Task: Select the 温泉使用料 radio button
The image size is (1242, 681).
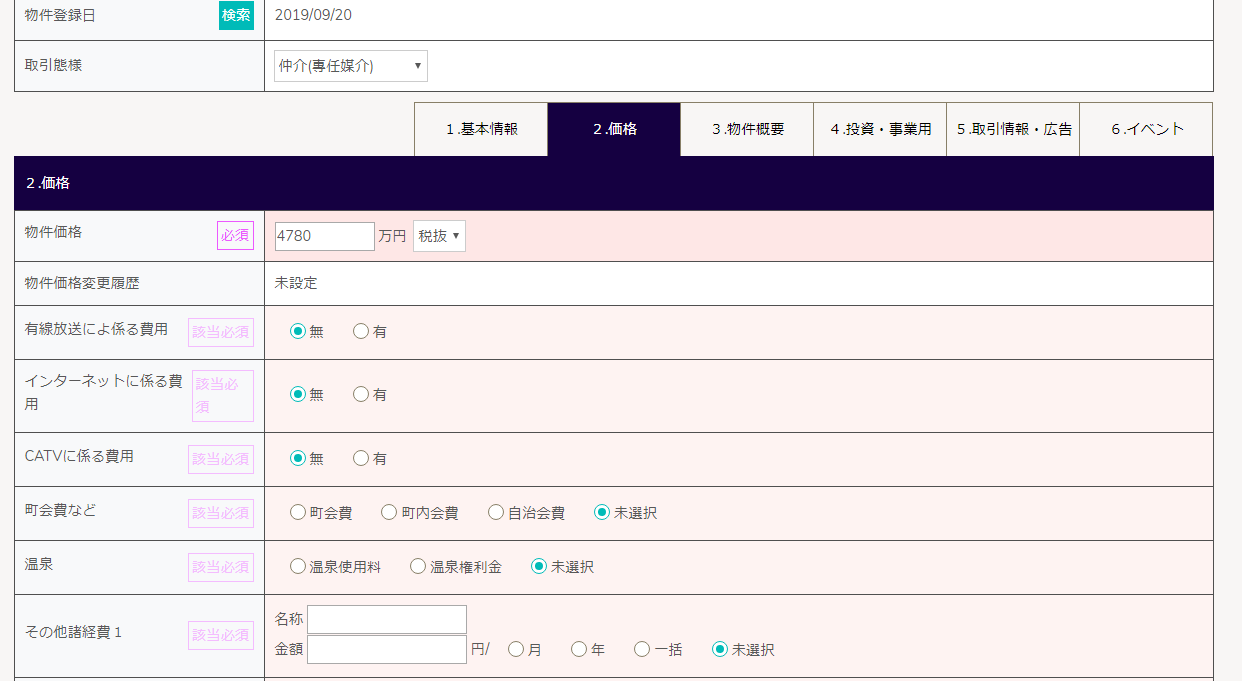Action: 298,567
